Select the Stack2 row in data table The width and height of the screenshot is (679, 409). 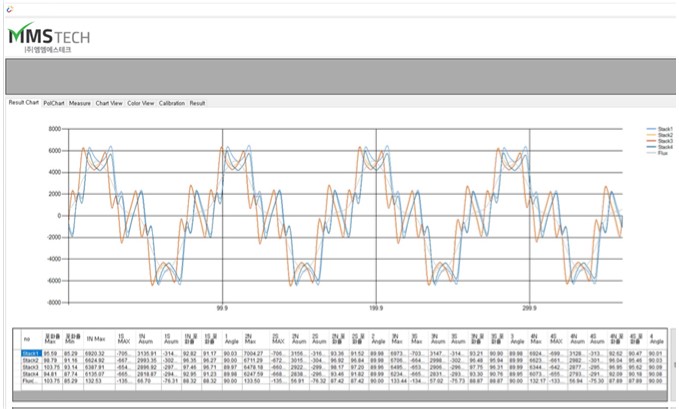click(31, 360)
